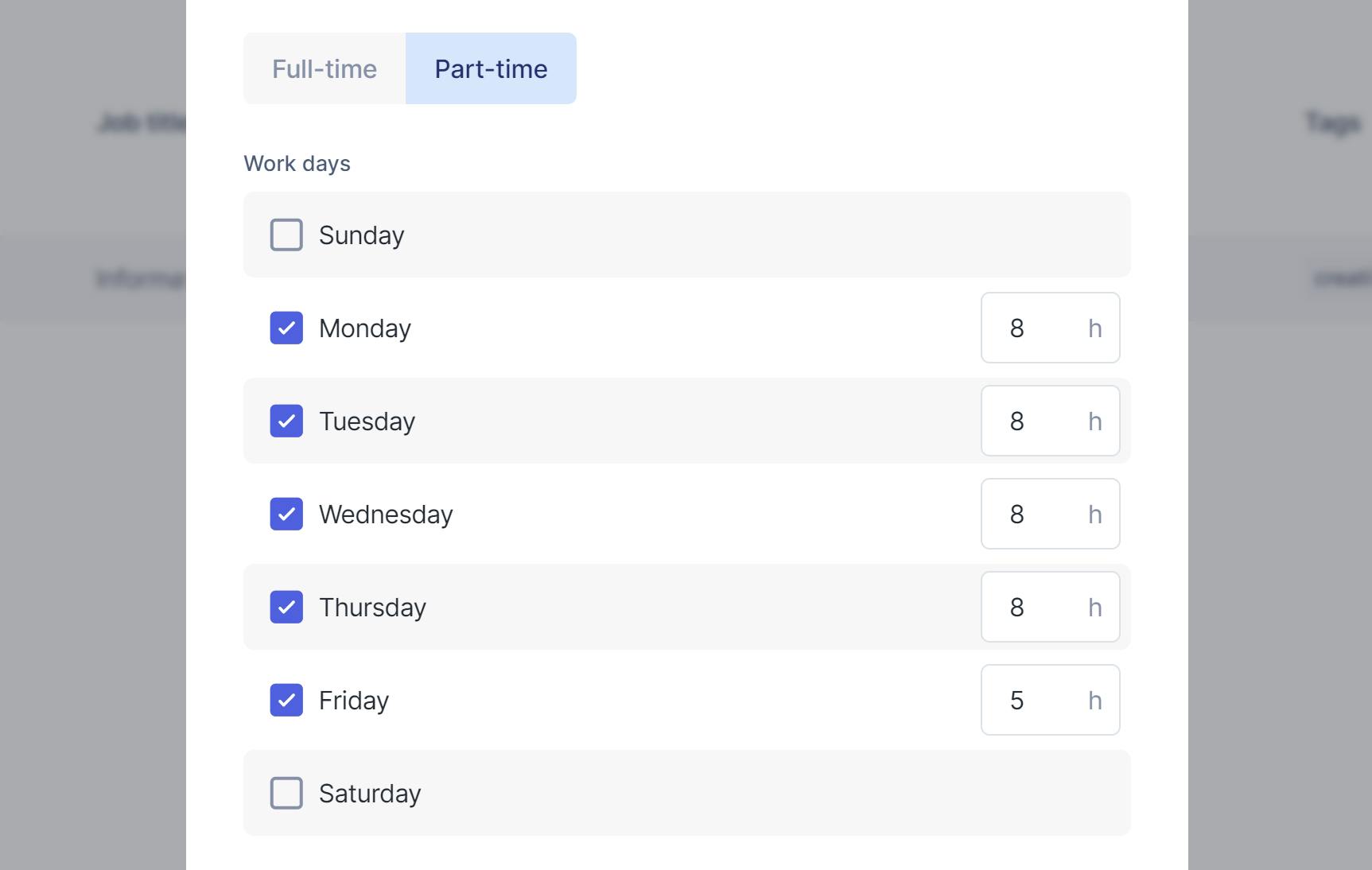
Task: Uncheck the Tuesday checkbox
Action: pyautogui.click(x=286, y=421)
